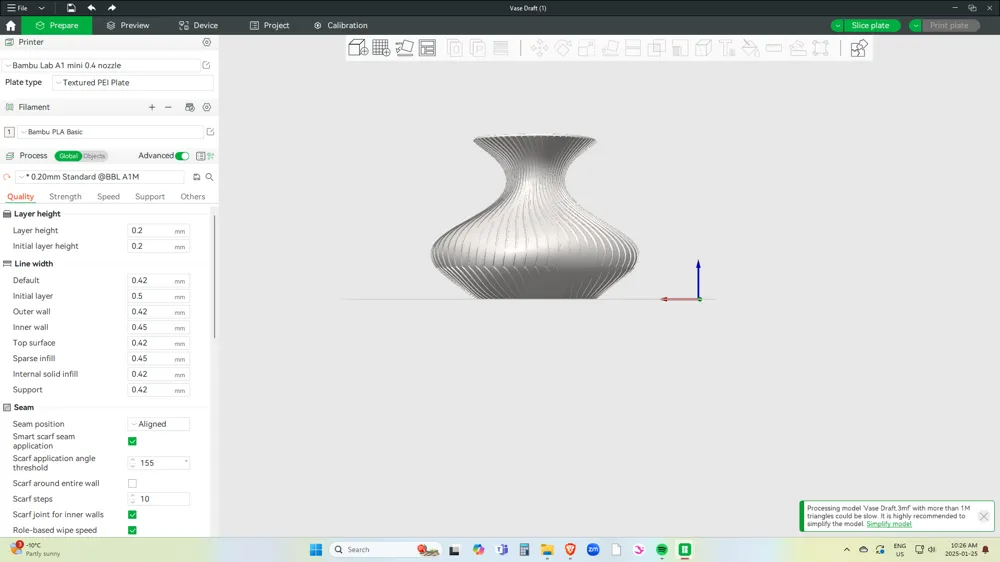1000x562 pixels.
Task: Open the Seam position dropdown
Action: (158, 424)
